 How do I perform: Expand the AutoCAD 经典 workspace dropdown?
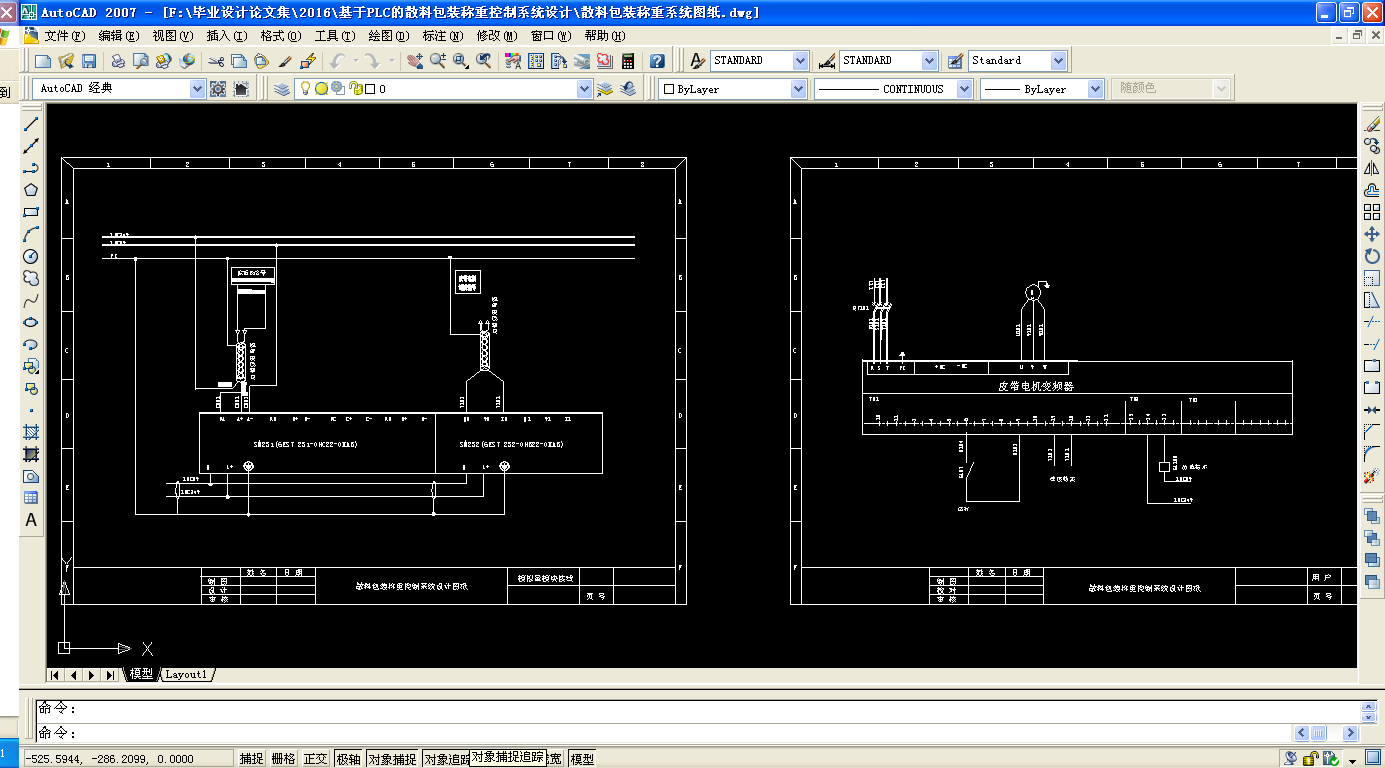click(x=197, y=89)
